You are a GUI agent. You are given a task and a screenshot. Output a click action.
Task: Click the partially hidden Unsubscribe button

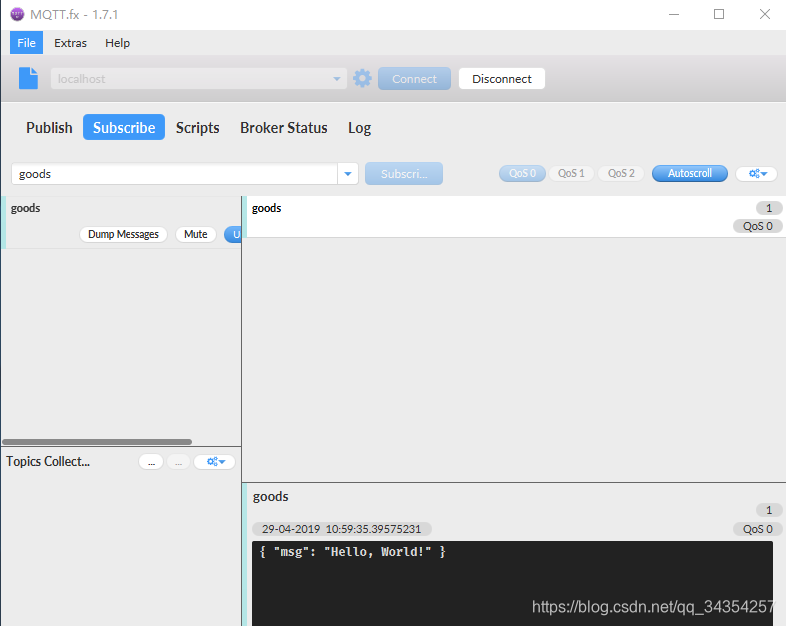pos(233,235)
